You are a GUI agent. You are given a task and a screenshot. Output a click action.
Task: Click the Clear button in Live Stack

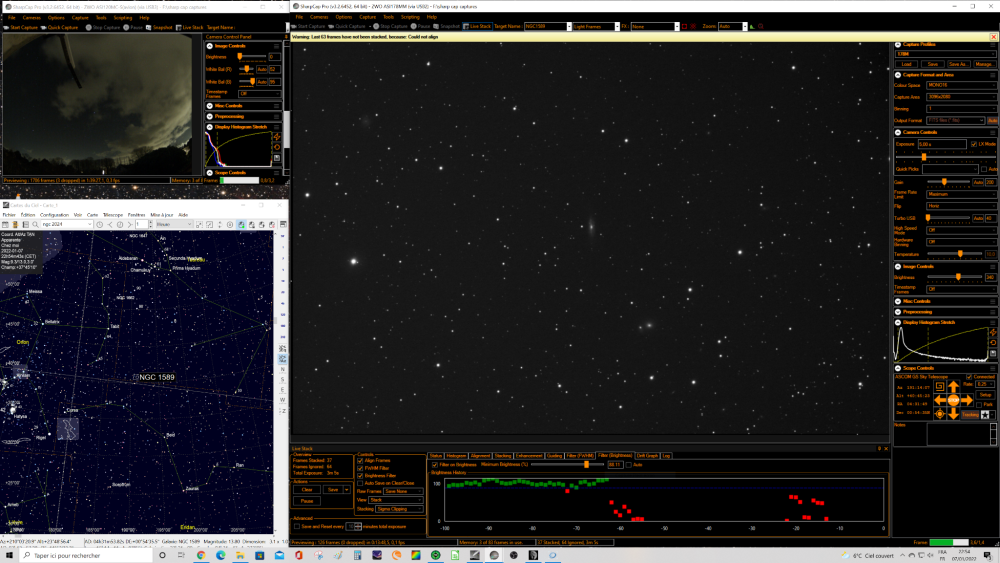coord(307,490)
